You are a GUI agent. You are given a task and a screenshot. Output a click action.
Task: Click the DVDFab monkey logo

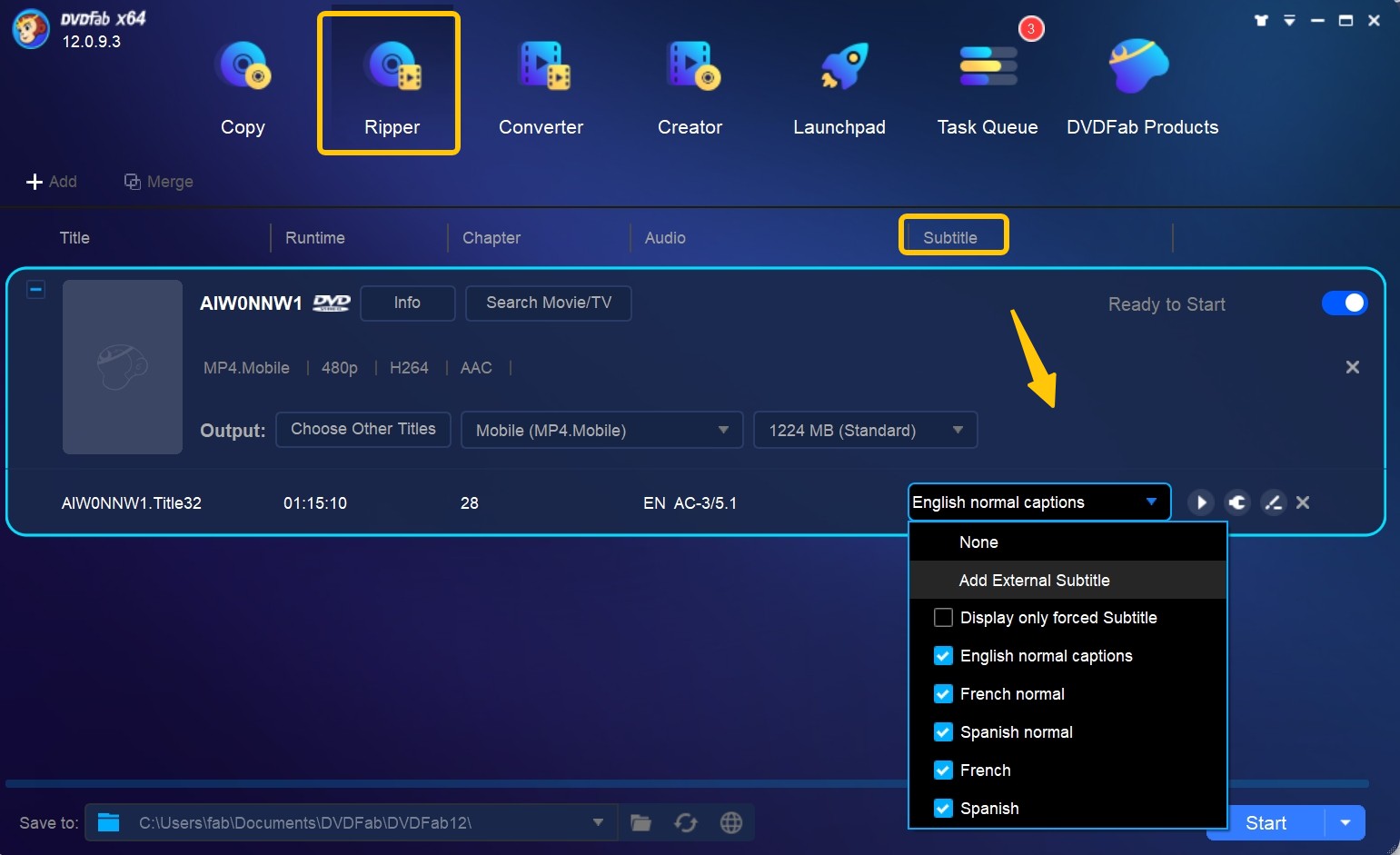click(x=30, y=29)
